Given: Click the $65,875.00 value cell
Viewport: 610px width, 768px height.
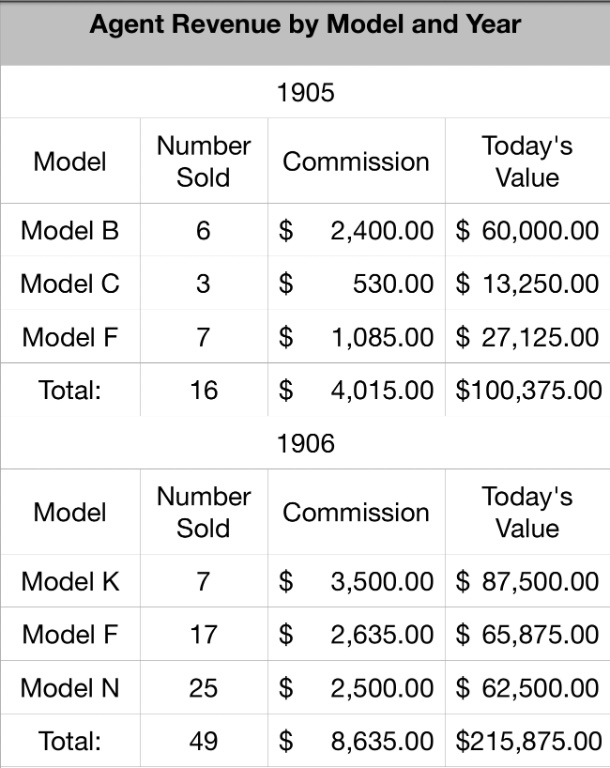Looking at the screenshot, I should coord(527,634).
